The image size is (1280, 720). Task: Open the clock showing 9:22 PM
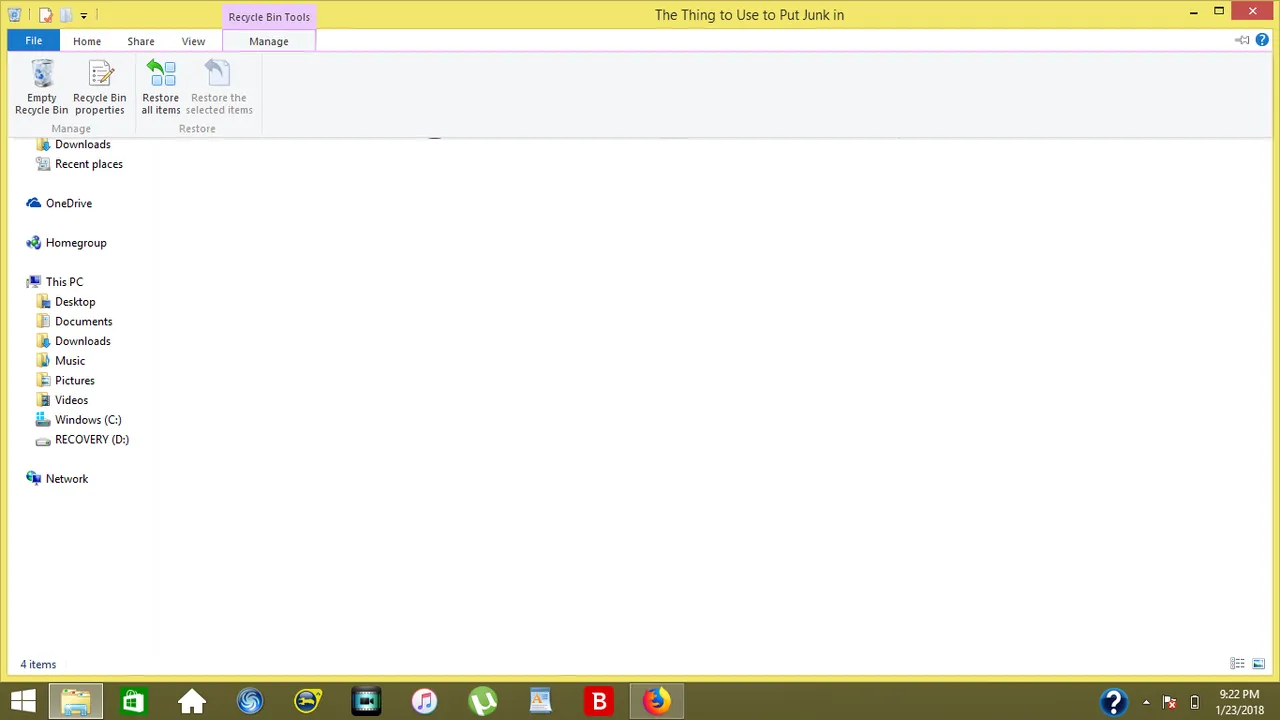1240,702
